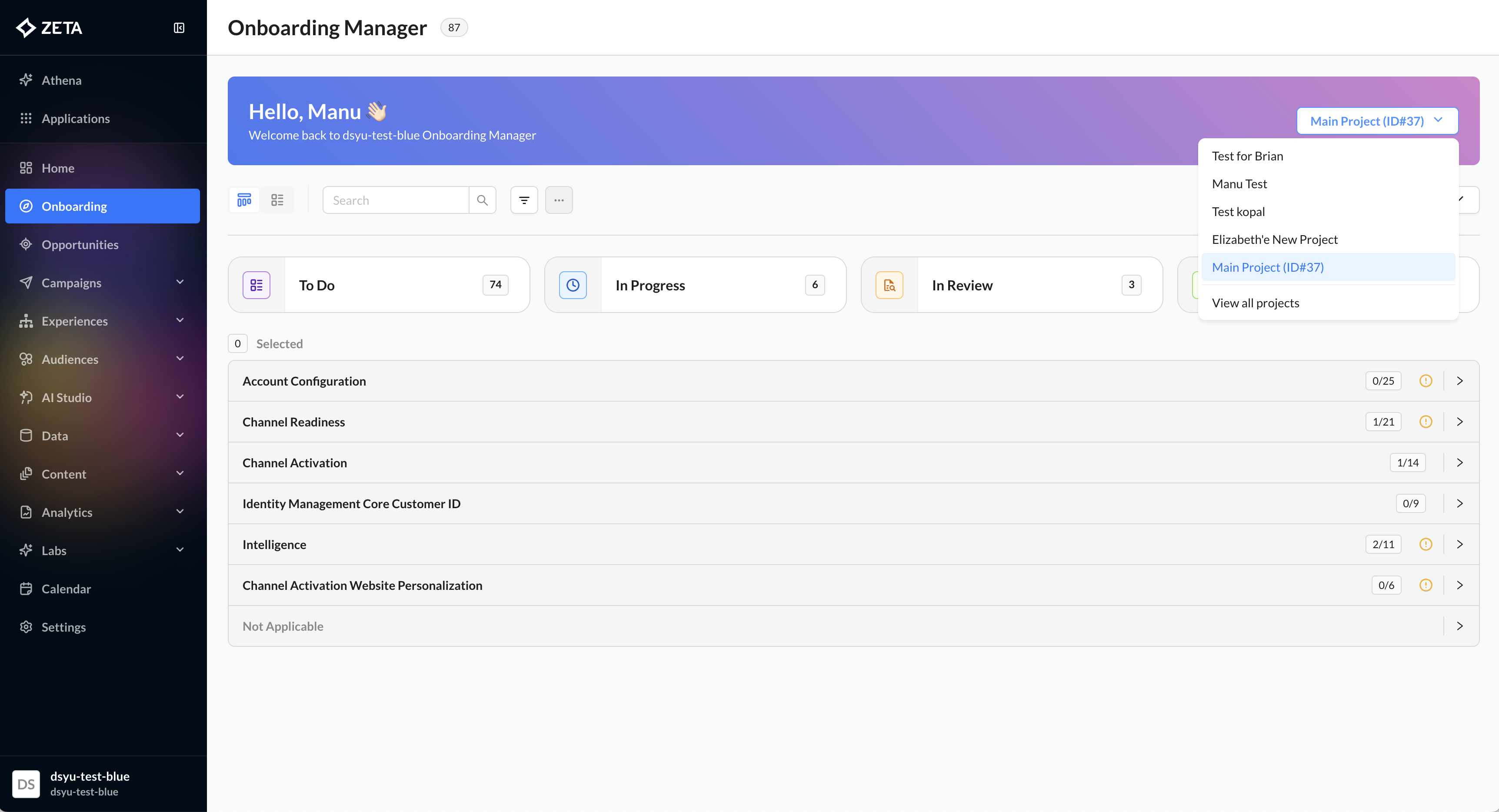The width and height of the screenshot is (1499, 812).
Task: Collapse the sidebar panel icon
Action: point(179,27)
